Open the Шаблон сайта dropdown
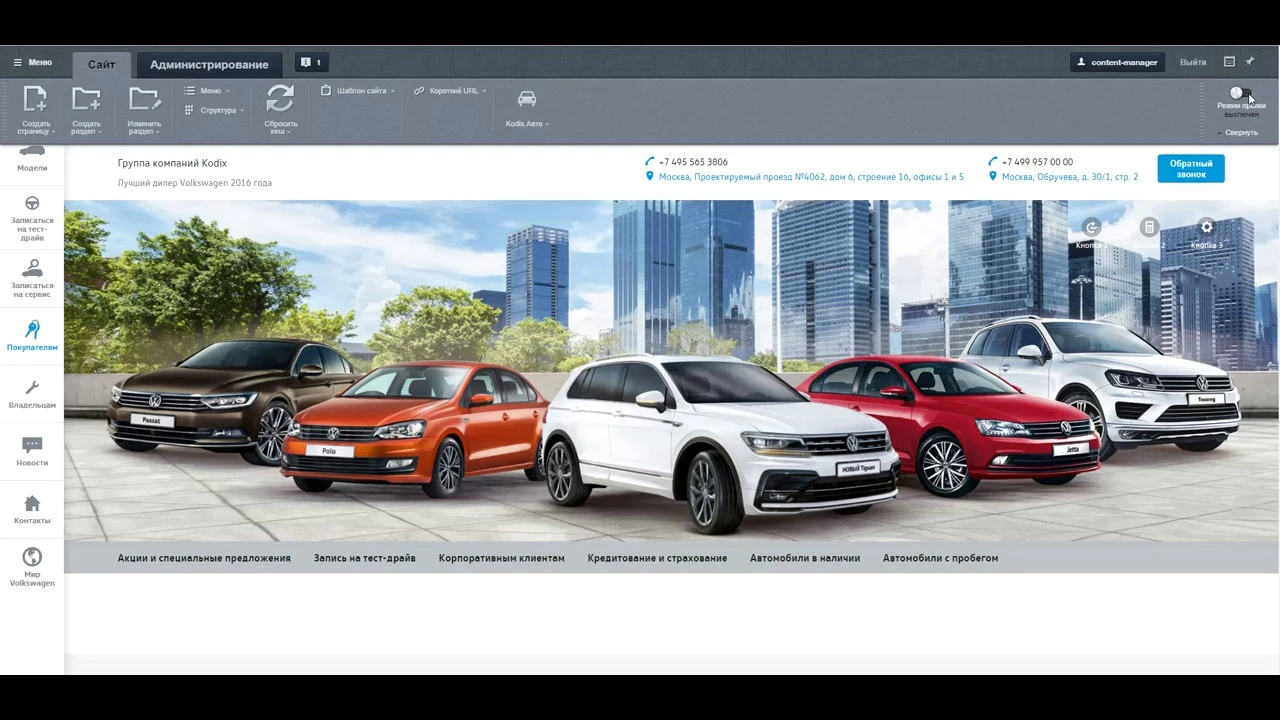Viewport: 1280px width, 720px height. click(x=358, y=91)
